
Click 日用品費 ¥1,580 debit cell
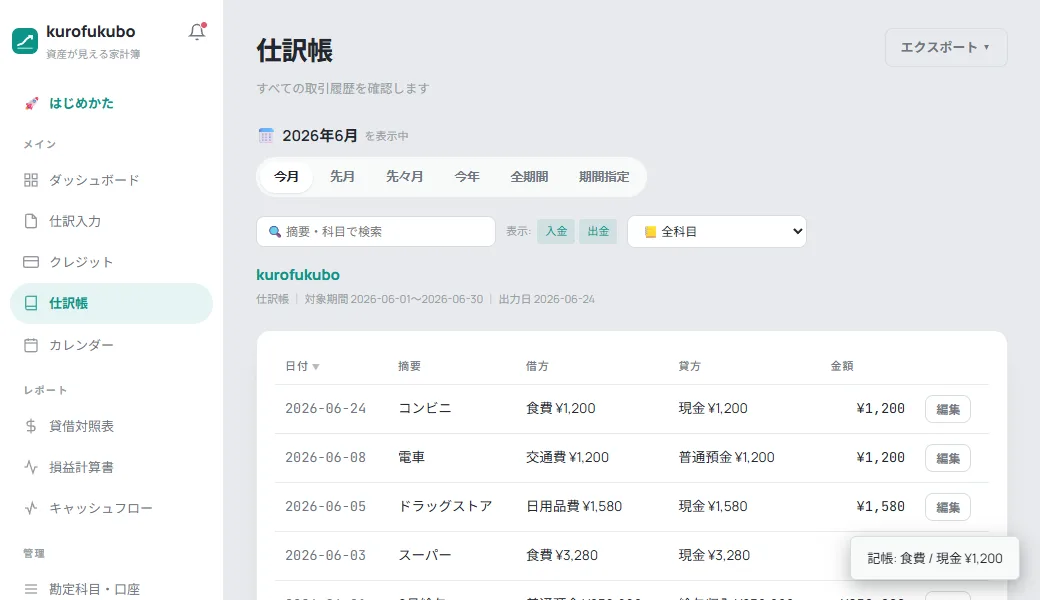(574, 507)
